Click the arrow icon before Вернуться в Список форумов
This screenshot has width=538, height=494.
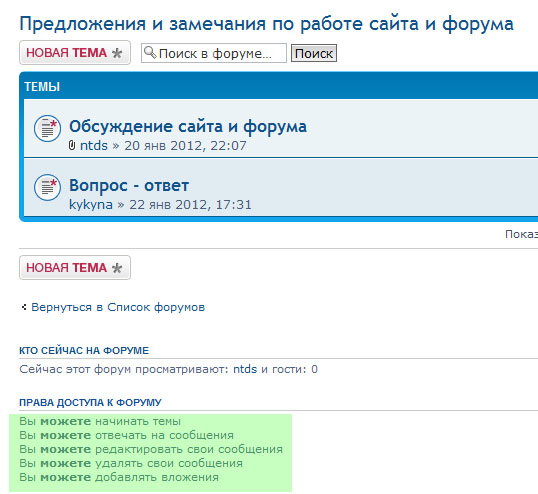coord(24,307)
